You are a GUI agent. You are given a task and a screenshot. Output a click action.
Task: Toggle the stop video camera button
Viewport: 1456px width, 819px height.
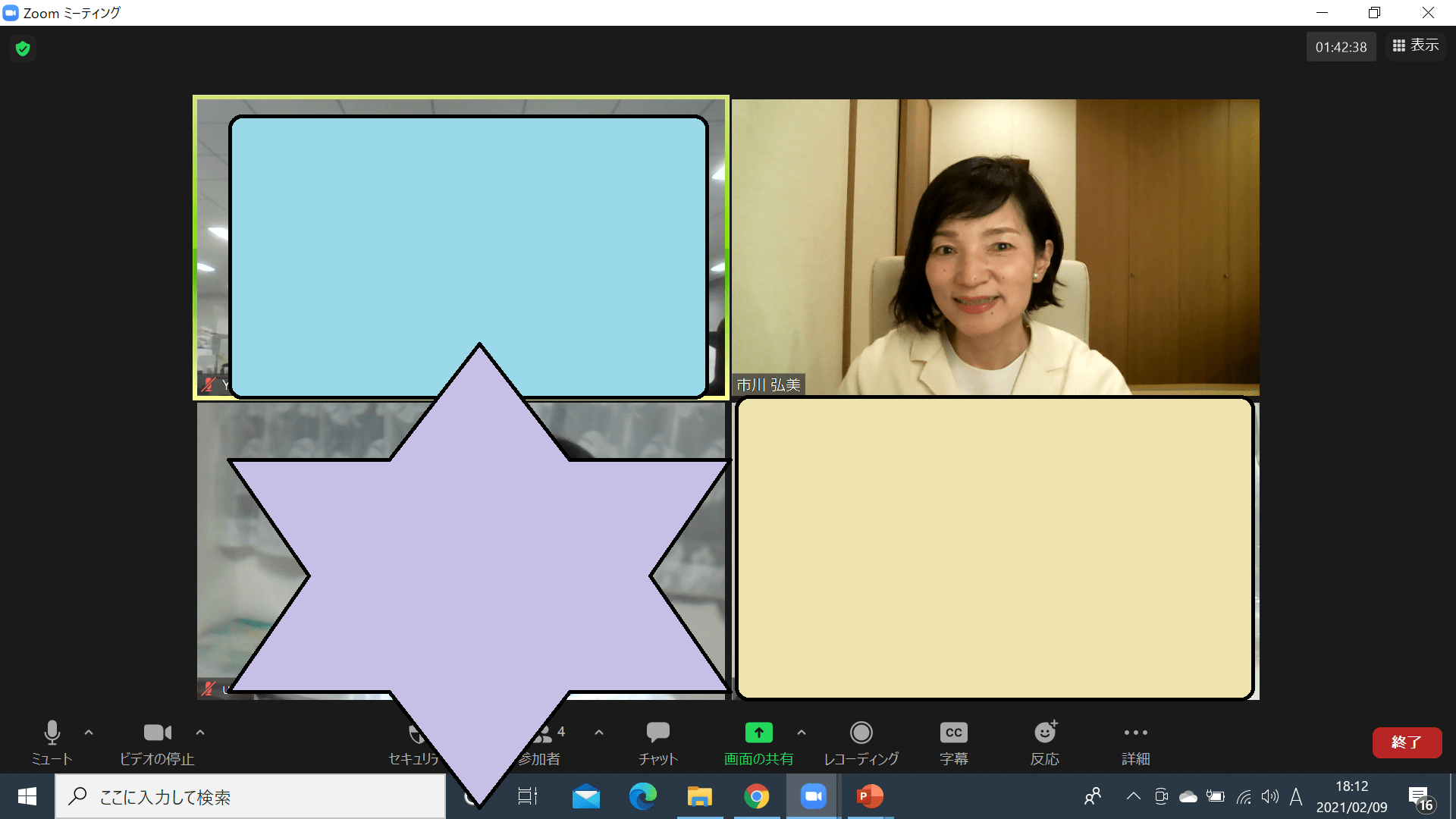pos(157,733)
